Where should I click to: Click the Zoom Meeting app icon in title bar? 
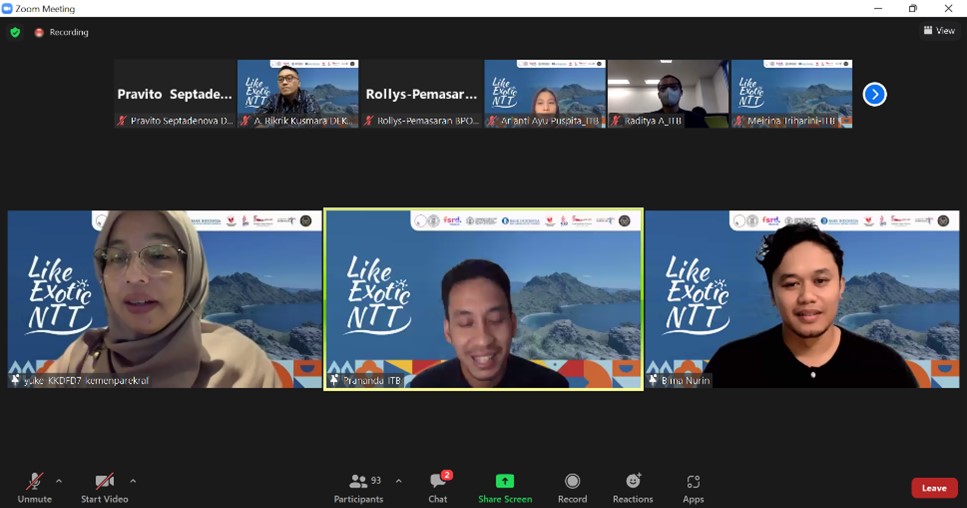pyautogui.click(x=7, y=9)
